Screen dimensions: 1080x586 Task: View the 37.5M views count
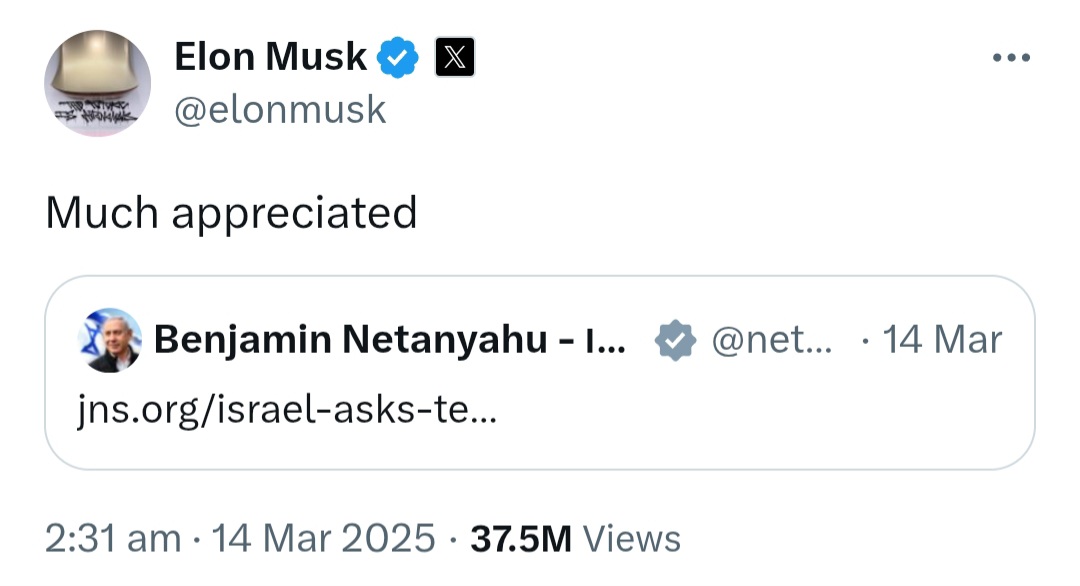[521, 538]
